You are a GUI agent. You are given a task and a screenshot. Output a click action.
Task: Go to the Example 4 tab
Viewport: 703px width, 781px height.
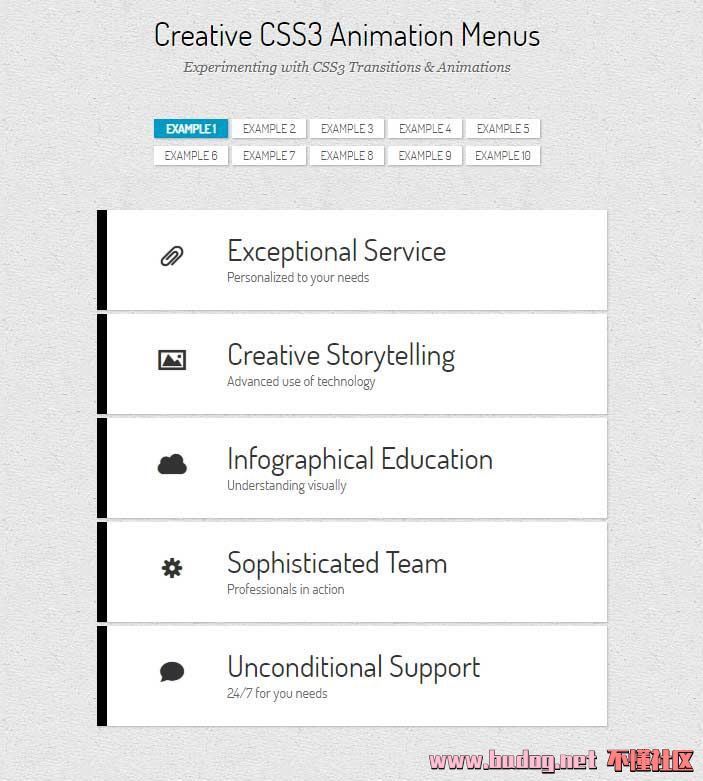coord(425,129)
